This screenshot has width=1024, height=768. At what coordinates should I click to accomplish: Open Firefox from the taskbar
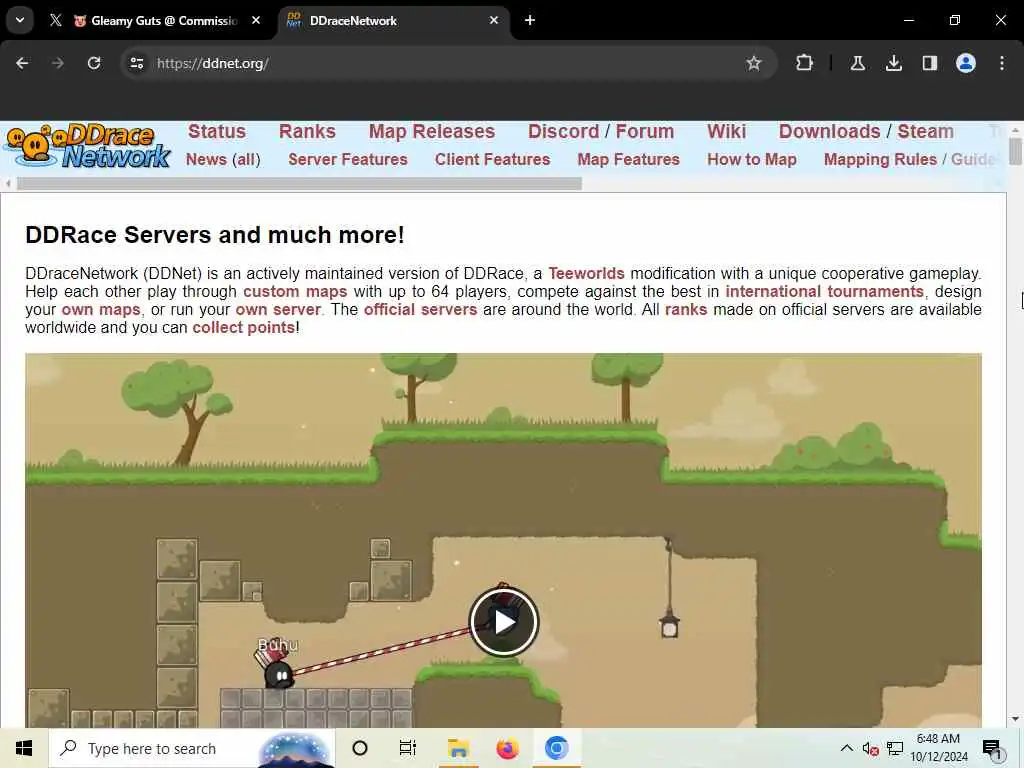tap(507, 748)
